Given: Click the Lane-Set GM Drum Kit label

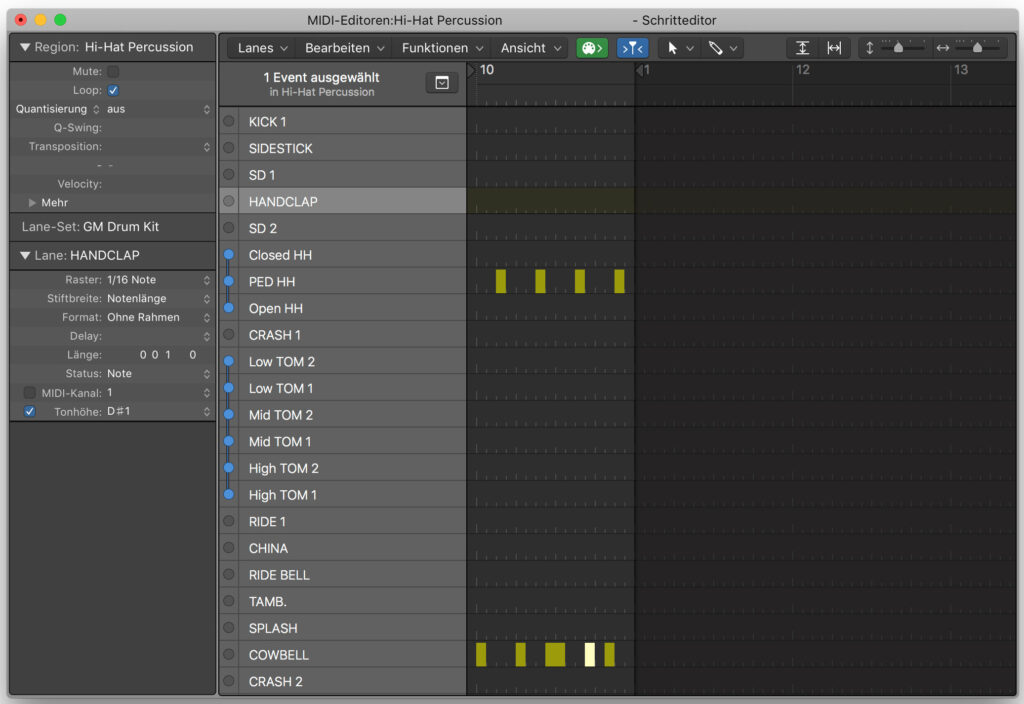Looking at the screenshot, I should pos(90,227).
